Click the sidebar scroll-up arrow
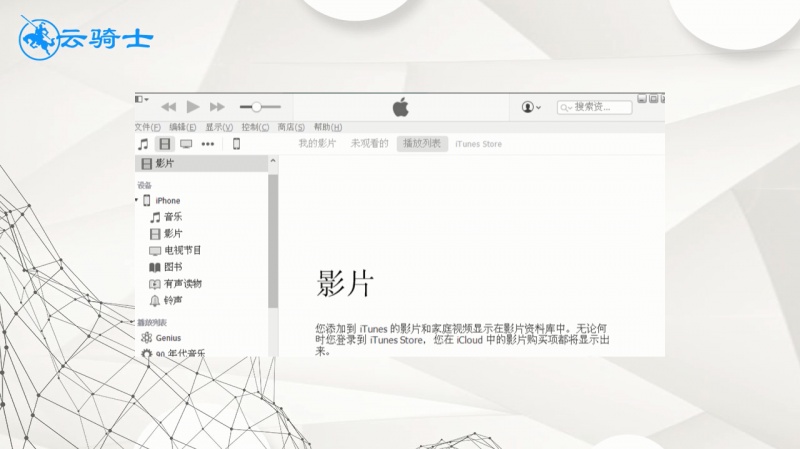Screen dimensions: 800x449 [273, 161]
